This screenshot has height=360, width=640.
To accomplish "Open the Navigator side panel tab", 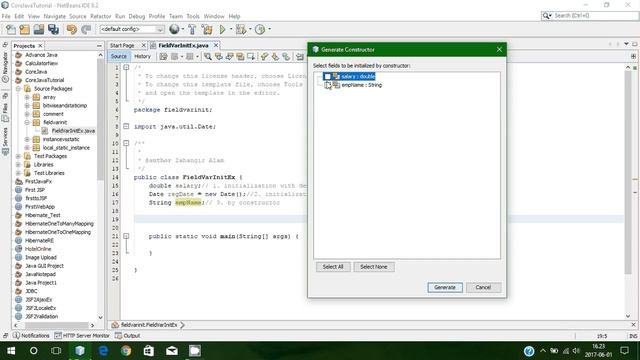I will point(5,67).
